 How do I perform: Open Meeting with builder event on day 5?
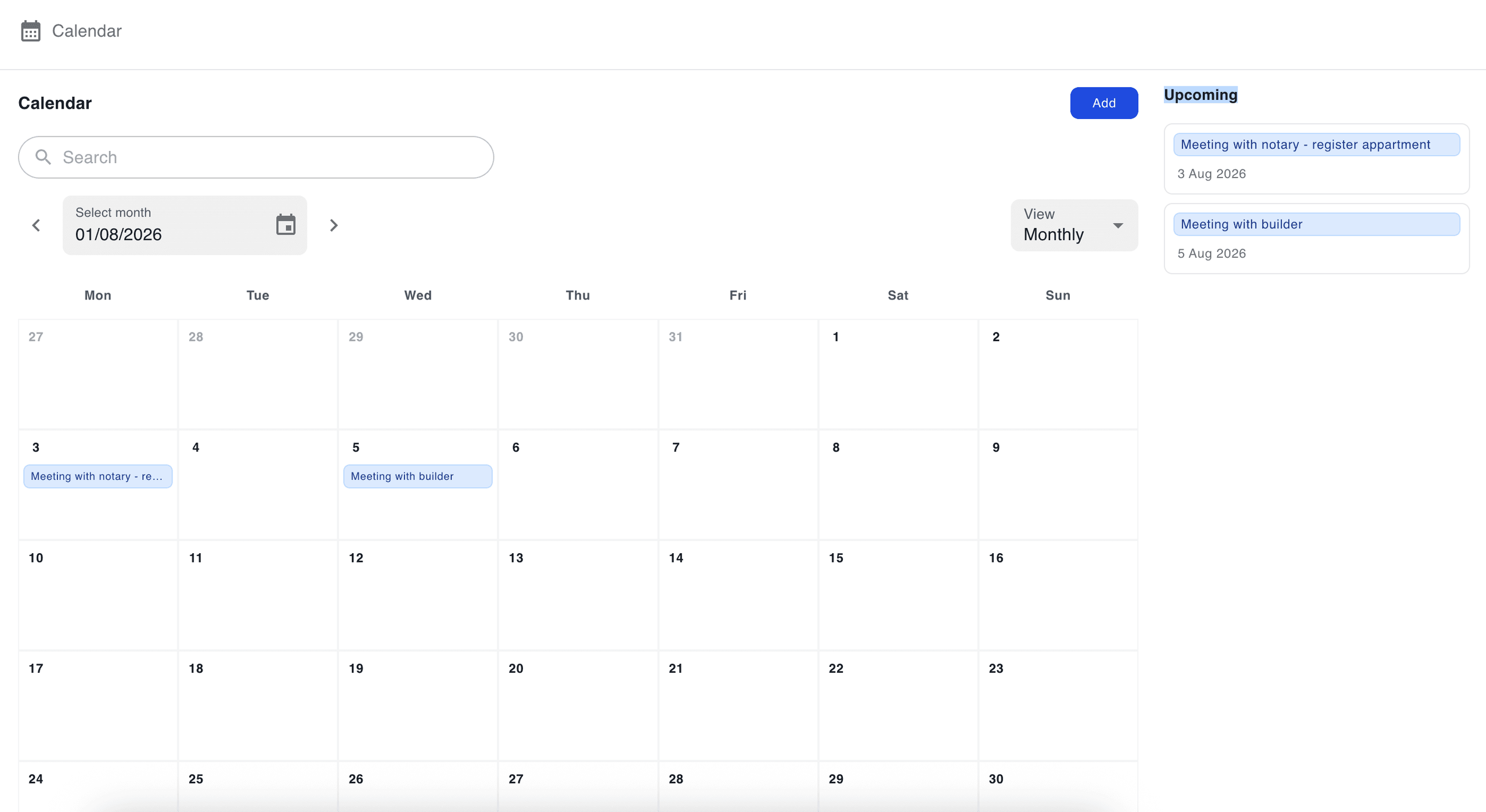click(417, 476)
